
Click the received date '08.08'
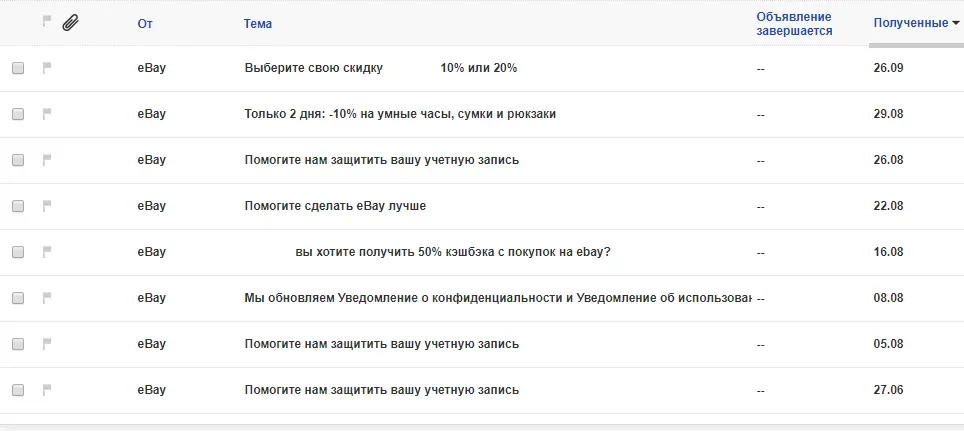(888, 298)
